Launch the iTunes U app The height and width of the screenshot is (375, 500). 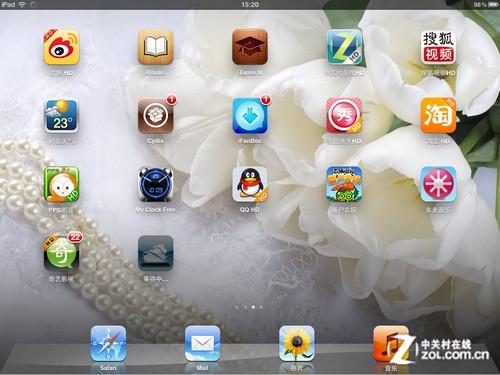click(250, 47)
